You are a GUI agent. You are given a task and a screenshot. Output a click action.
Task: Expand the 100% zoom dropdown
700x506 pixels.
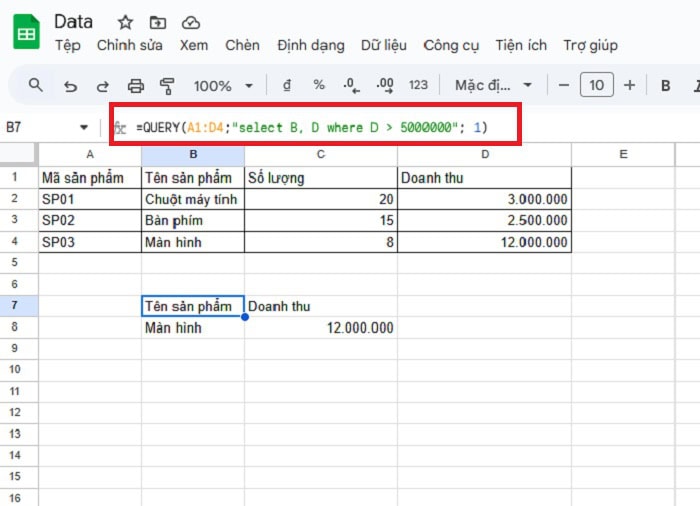(223, 86)
